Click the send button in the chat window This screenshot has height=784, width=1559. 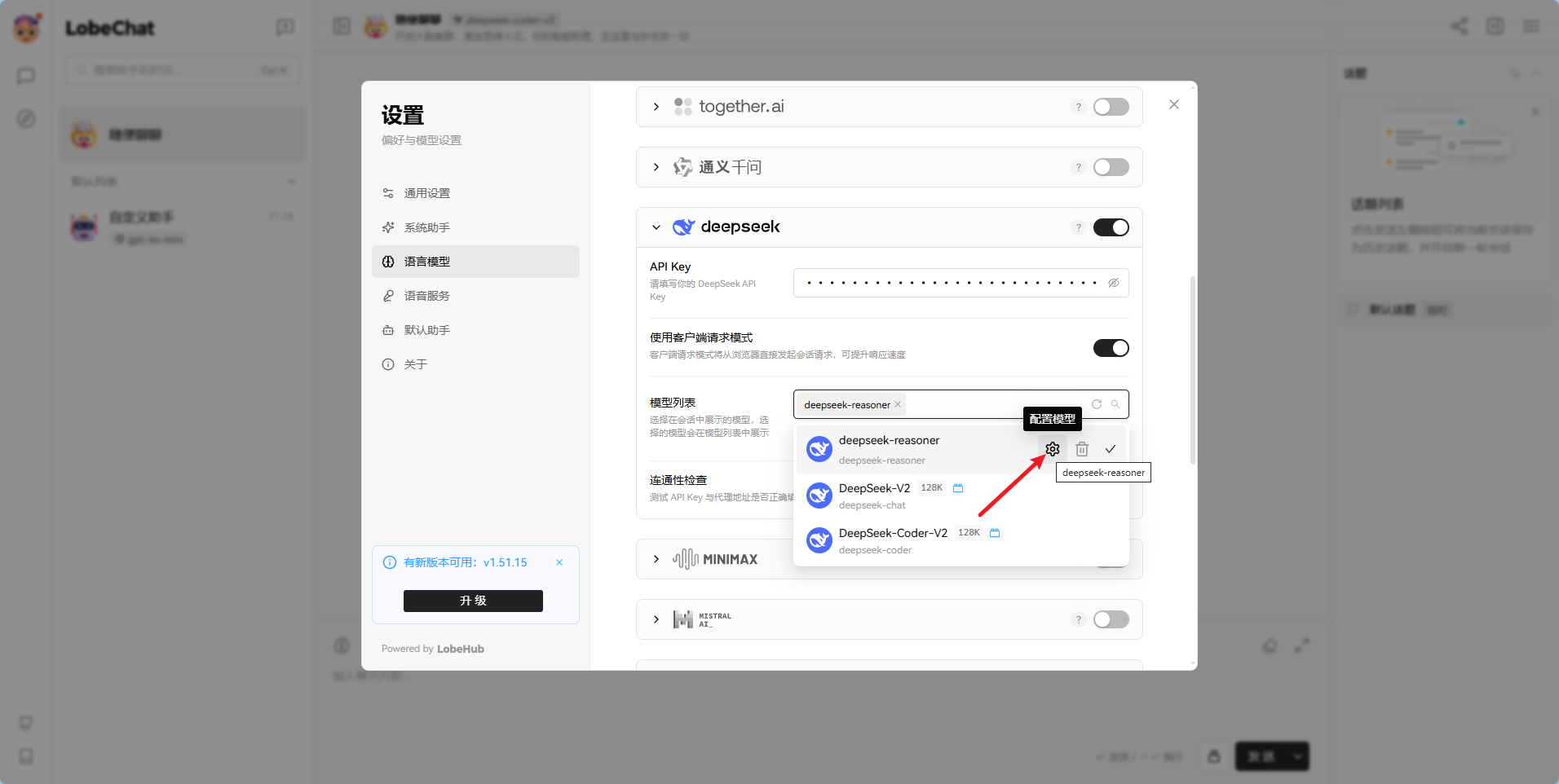pos(1261,756)
